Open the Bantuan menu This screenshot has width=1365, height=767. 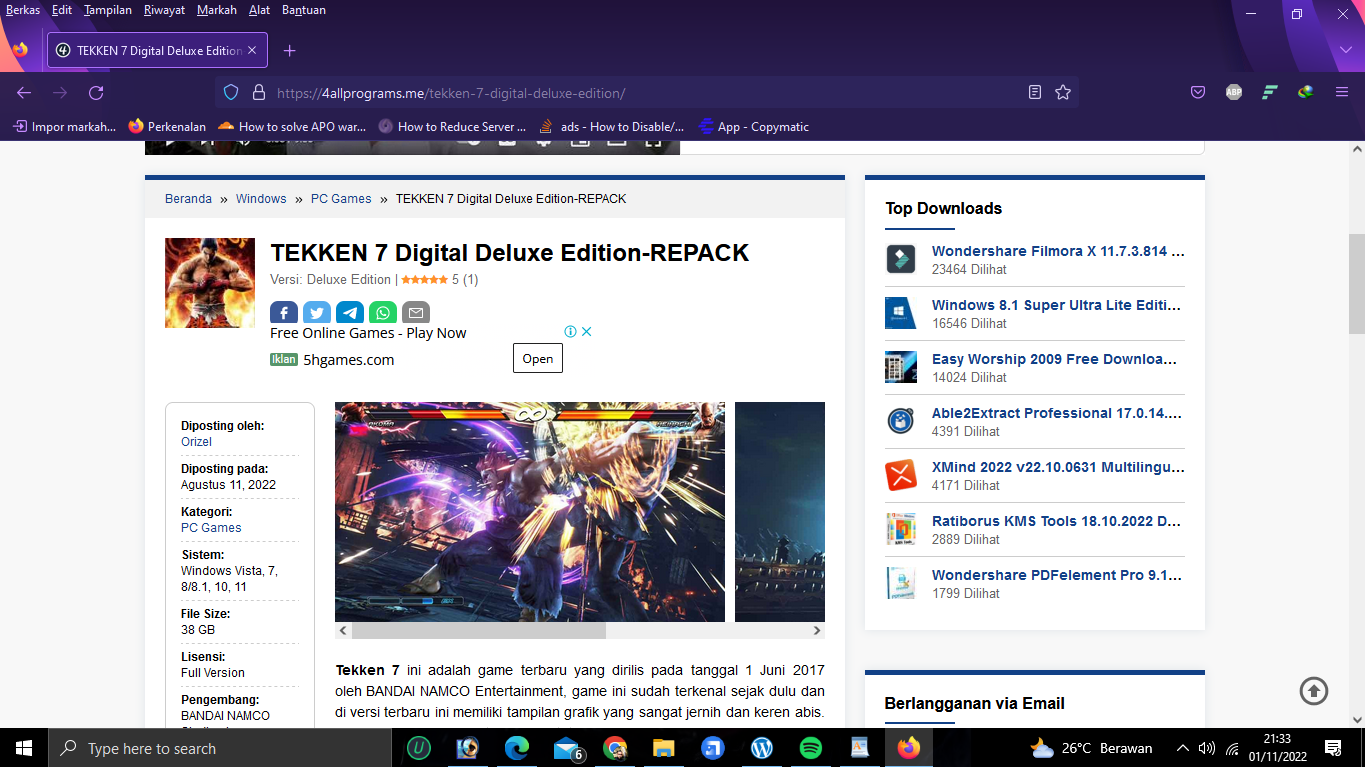304,10
